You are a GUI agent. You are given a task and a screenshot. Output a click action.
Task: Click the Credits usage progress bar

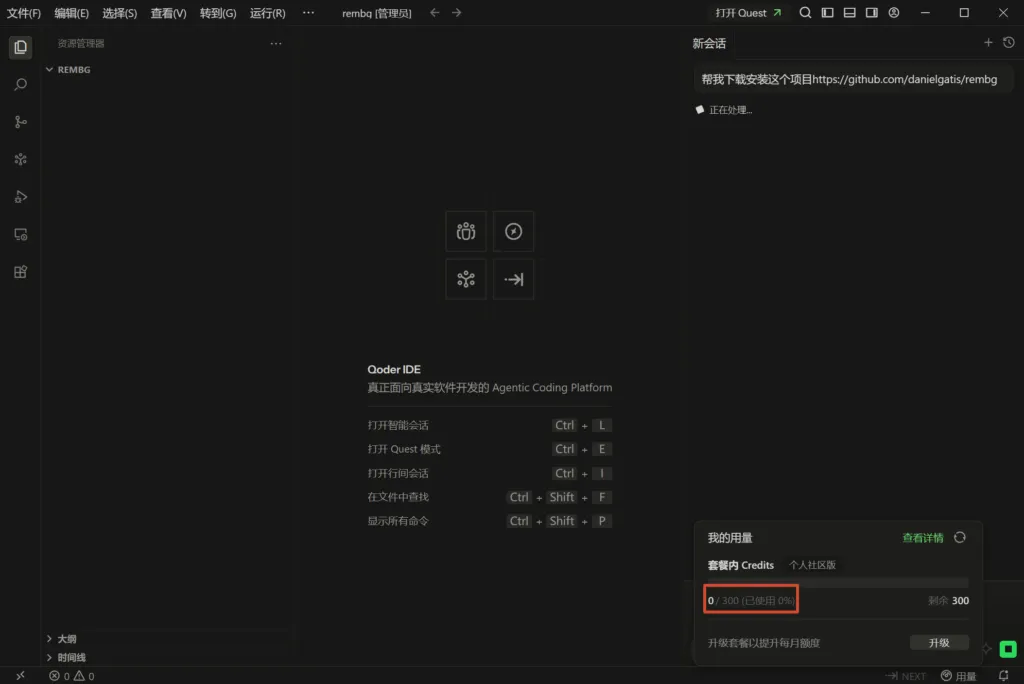[838, 583]
